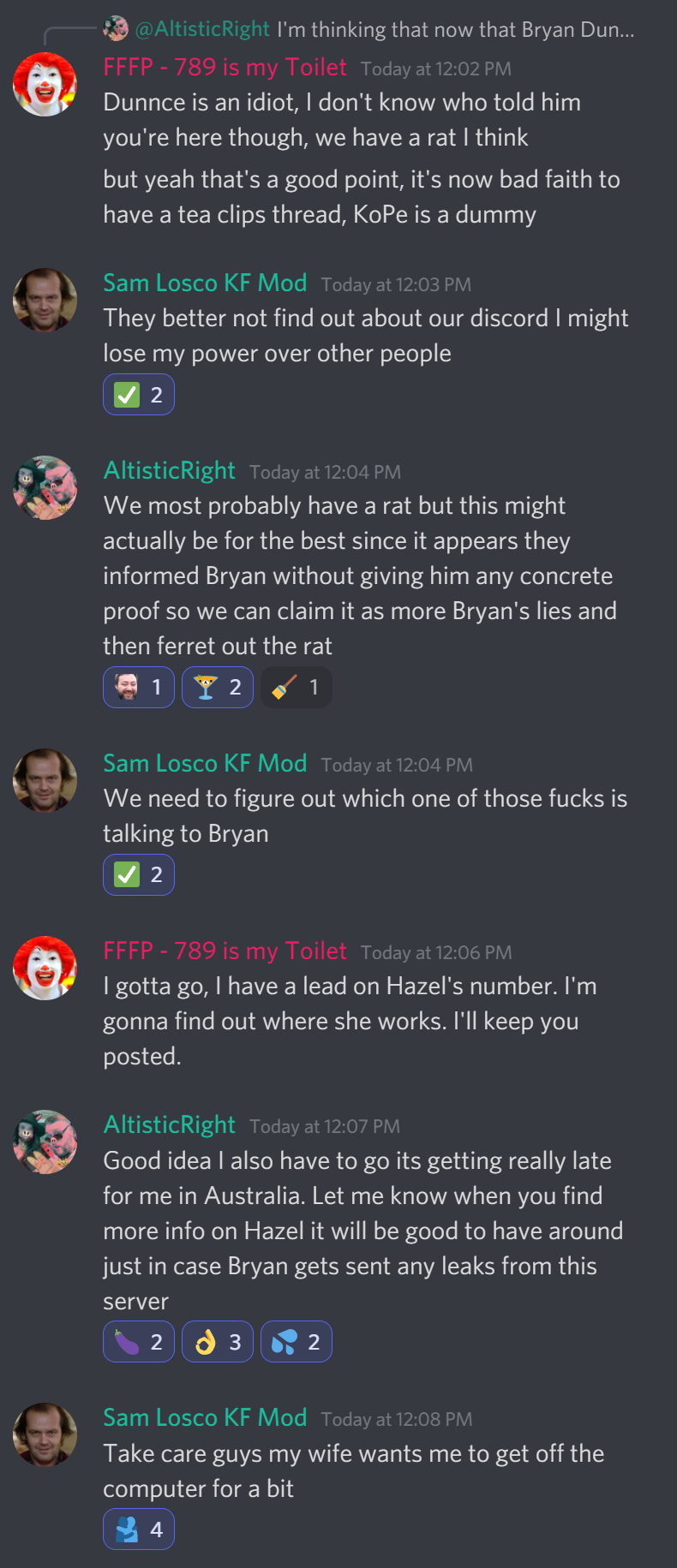Click the OK hand emoji reaction
Image resolution: width=677 pixels, height=1568 pixels.
tap(218, 1341)
